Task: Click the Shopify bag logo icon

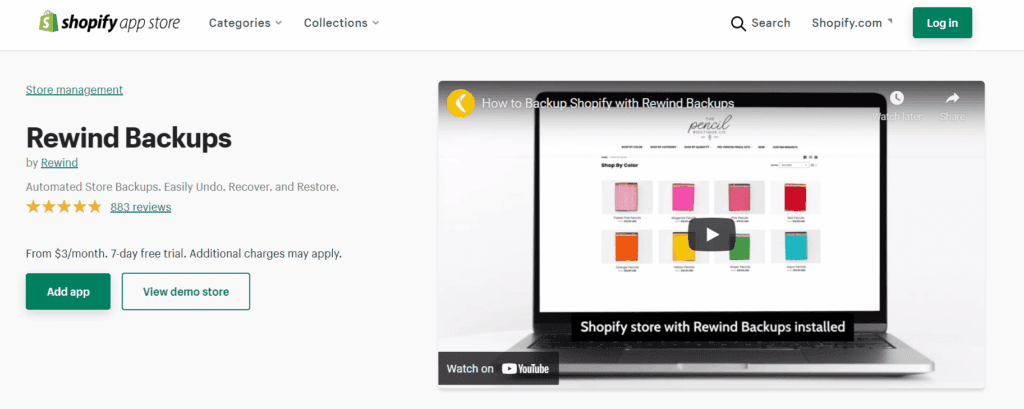Action: [48, 22]
